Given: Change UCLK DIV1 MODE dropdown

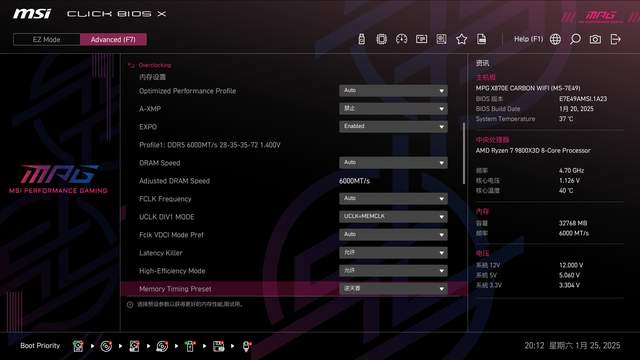Looking at the screenshot, I should coord(393,216).
